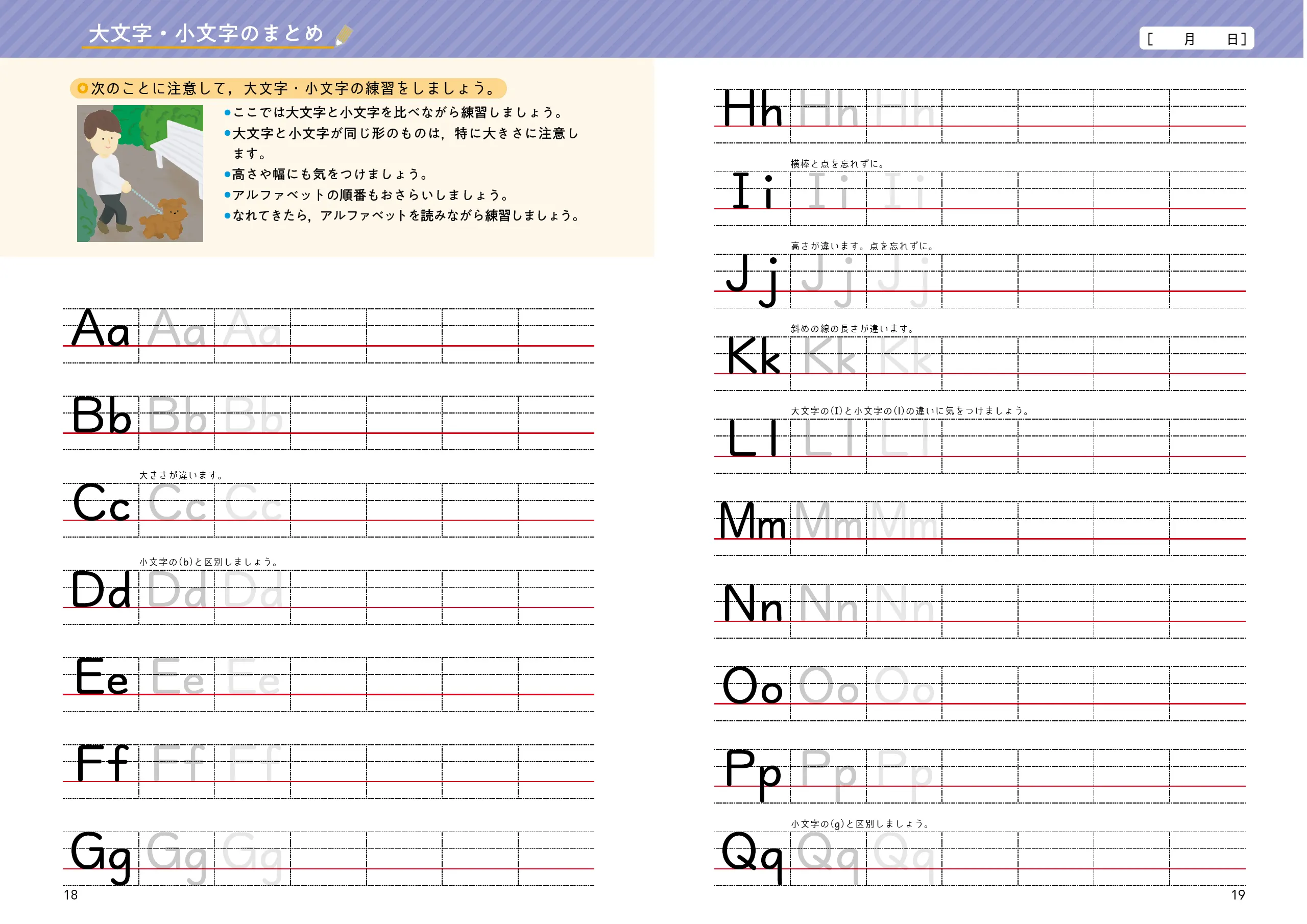Click the black model letters Oo
The width and height of the screenshot is (1307, 924).
tap(753, 686)
